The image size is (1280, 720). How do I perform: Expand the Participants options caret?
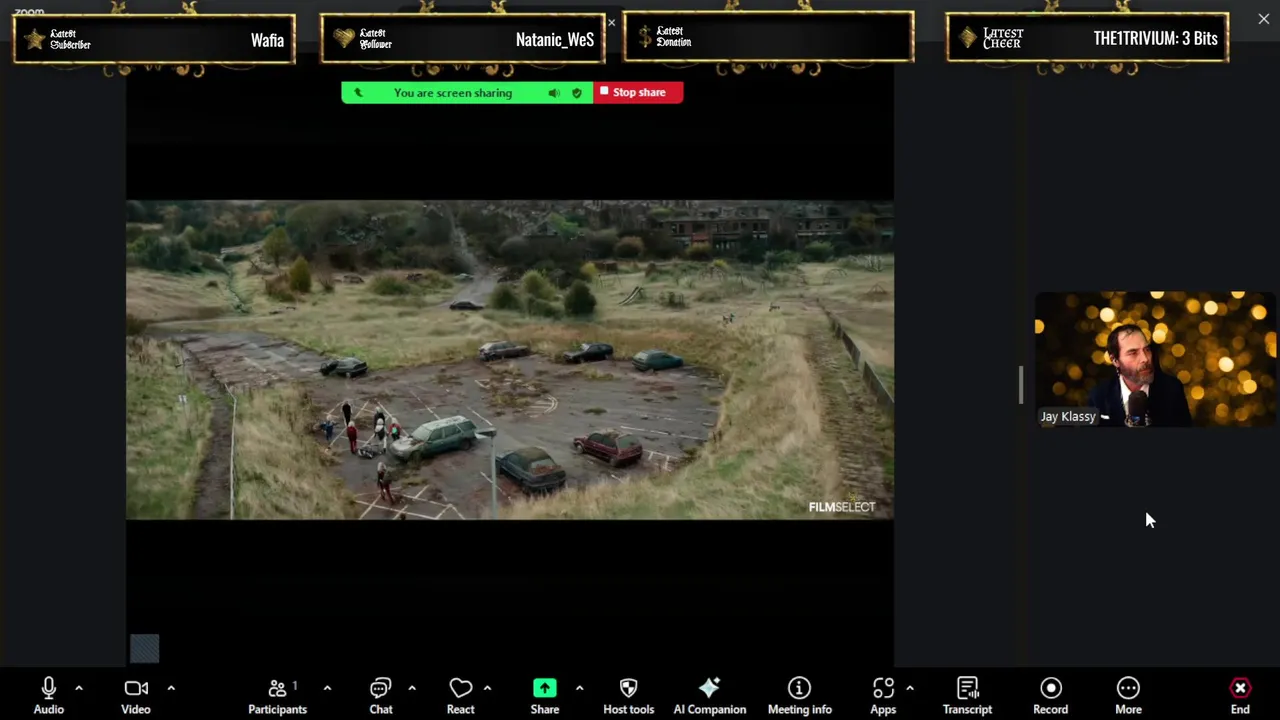point(327,688)
